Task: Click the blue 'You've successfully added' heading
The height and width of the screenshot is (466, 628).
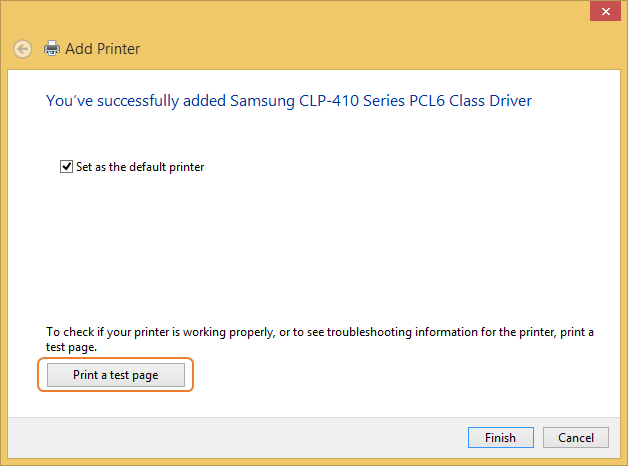Action: tap(289, 101)
